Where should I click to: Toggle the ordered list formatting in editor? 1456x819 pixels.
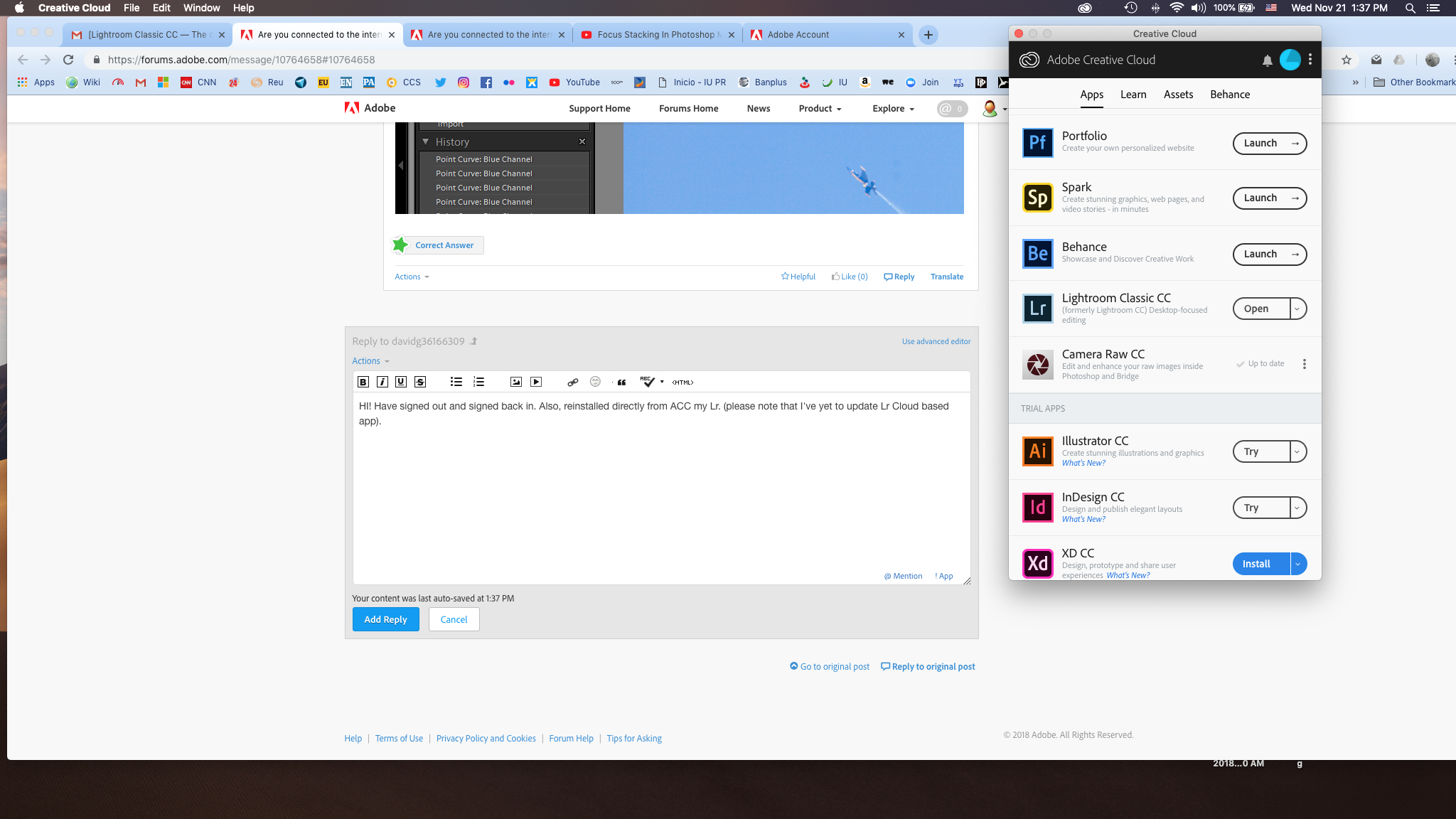(x=479, y=381)
